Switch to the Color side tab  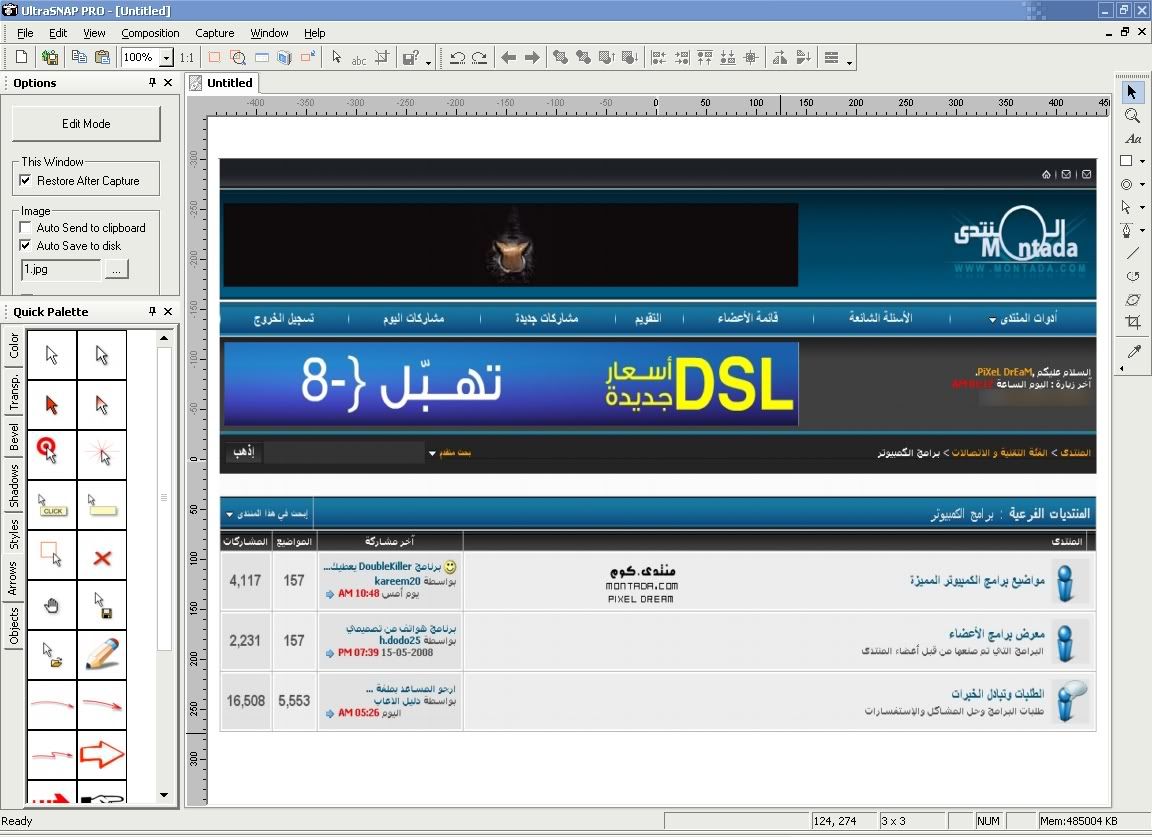click(x=13, y=345)
